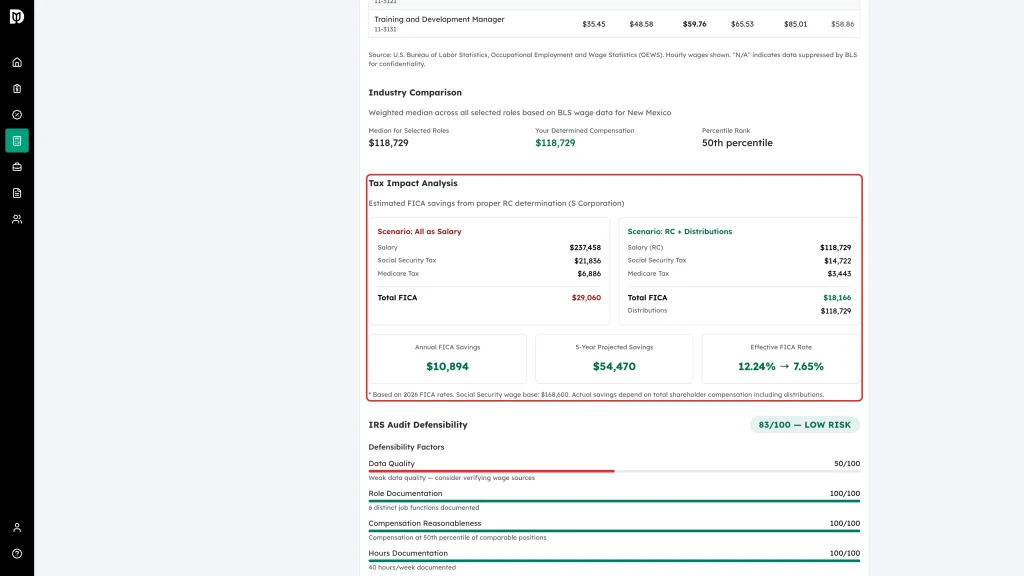Click the 50th percentile value
The height and width of the screenshot is (576, 1024).
point(737,143)
